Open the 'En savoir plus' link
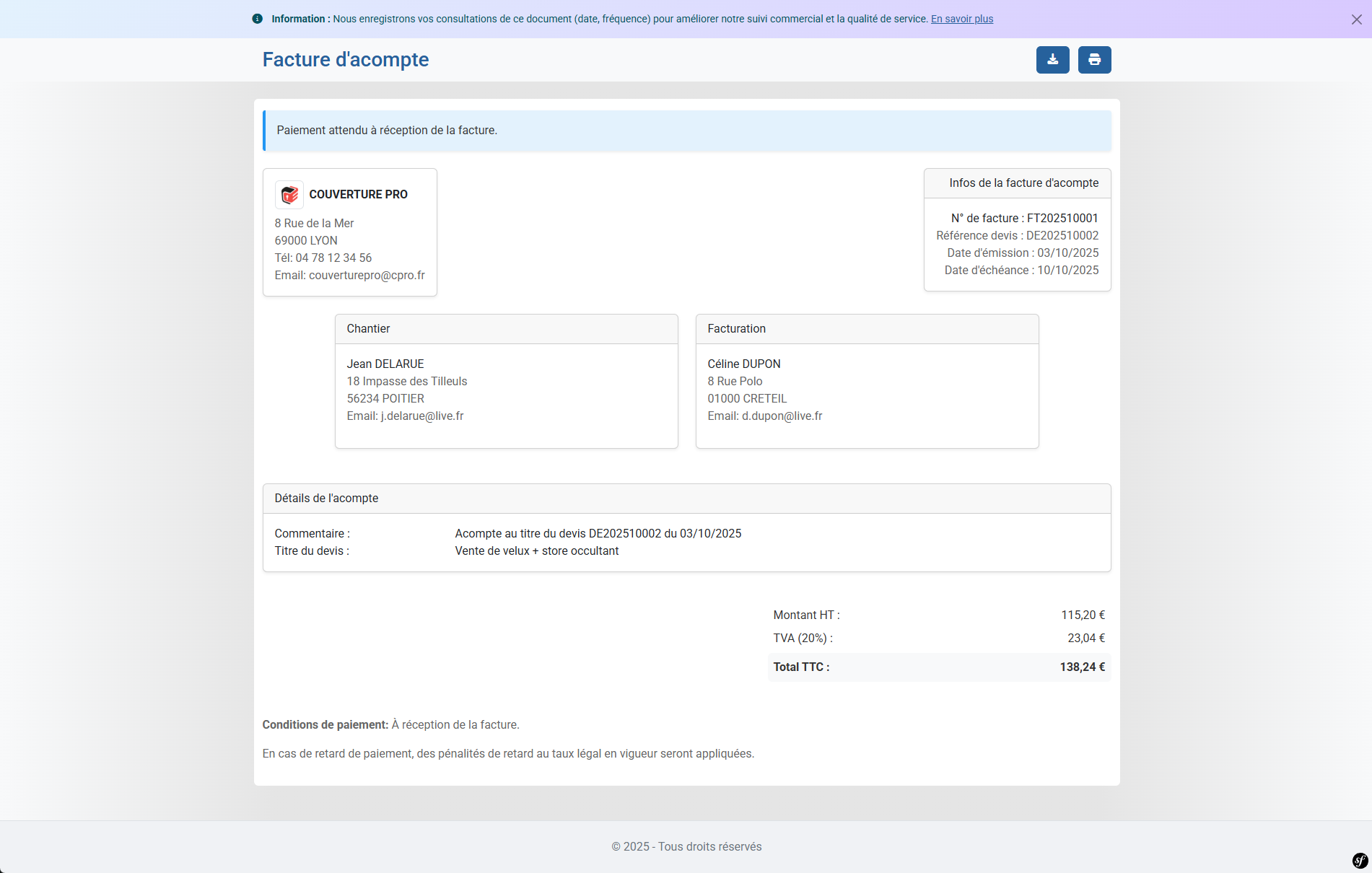This screenshot has width=1372, height=873. point(961,19)
